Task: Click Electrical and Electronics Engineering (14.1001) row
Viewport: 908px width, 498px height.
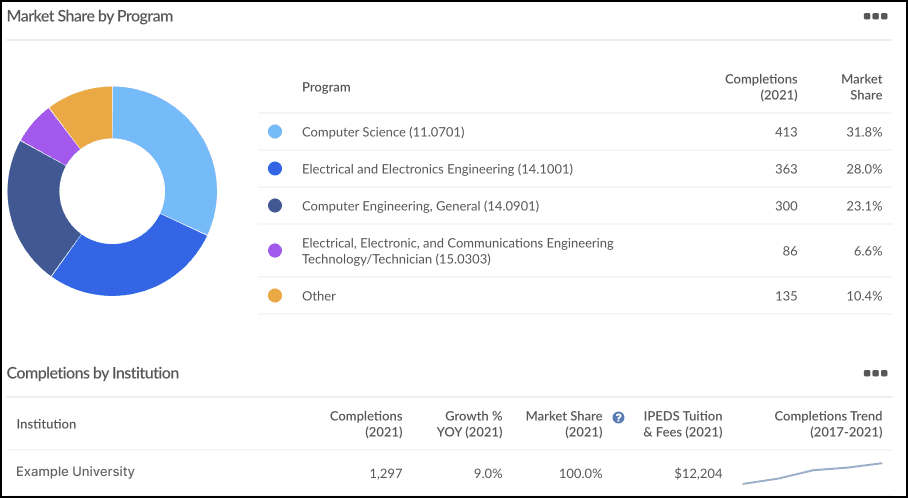Action: 575,169
